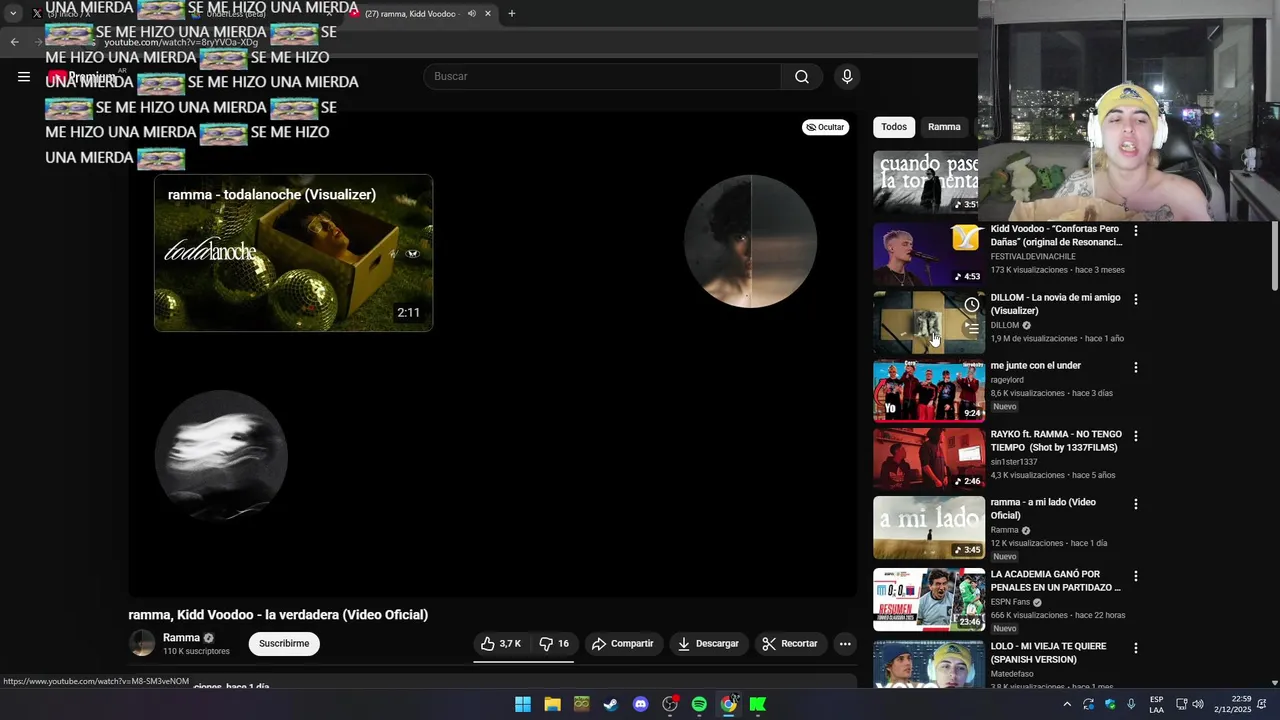1280x720 pixels.
Task: Open cuando pase la tormenta video thumbnail
Action: pyautogui.click(x=925, y=182)
